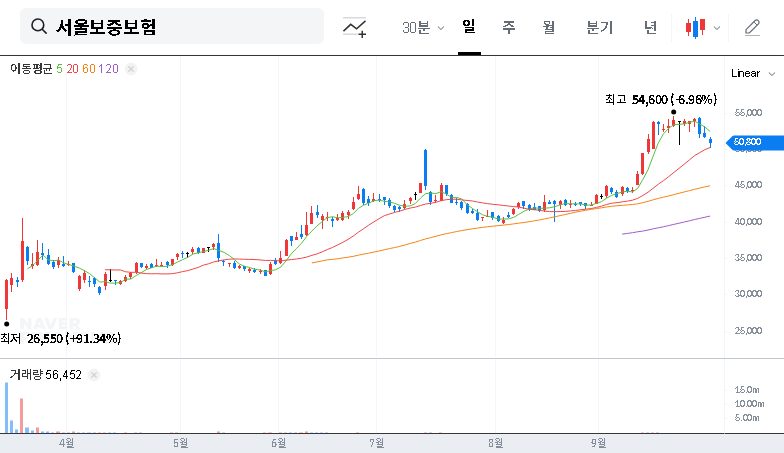Select the 일 daily tab
The width and height of the screenshot is (784, 453).
(x=469, y=26)
